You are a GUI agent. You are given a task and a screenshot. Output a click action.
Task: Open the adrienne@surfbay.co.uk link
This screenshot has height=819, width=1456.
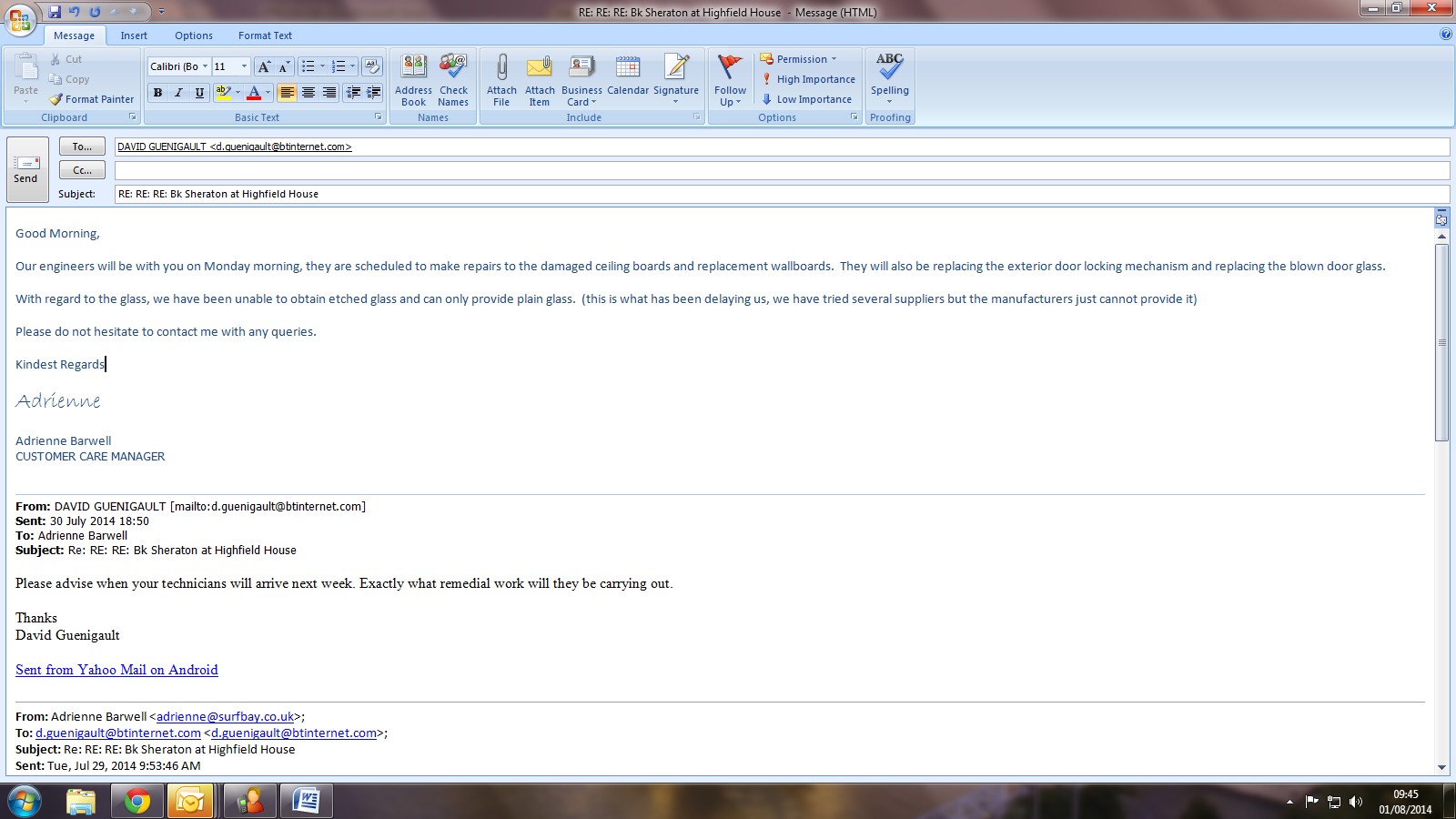(226, 717)
